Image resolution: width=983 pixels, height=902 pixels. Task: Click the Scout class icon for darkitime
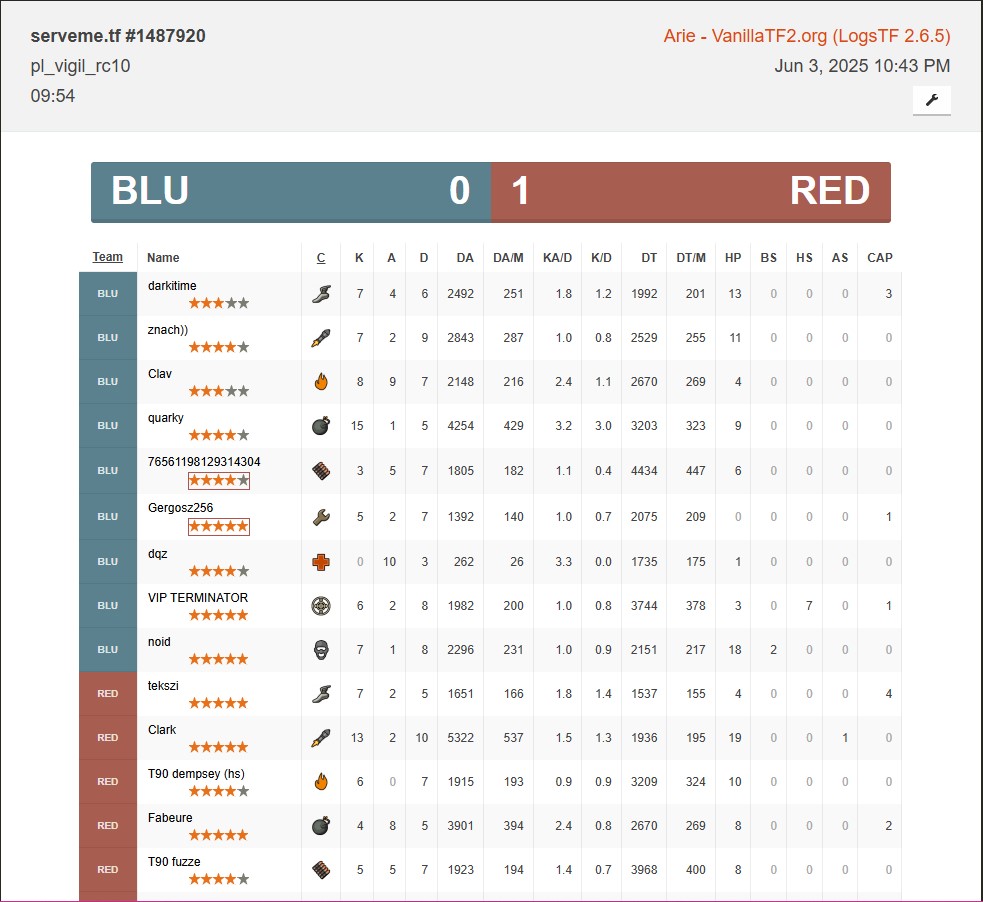pyautogui.click(x=320, y=294)
